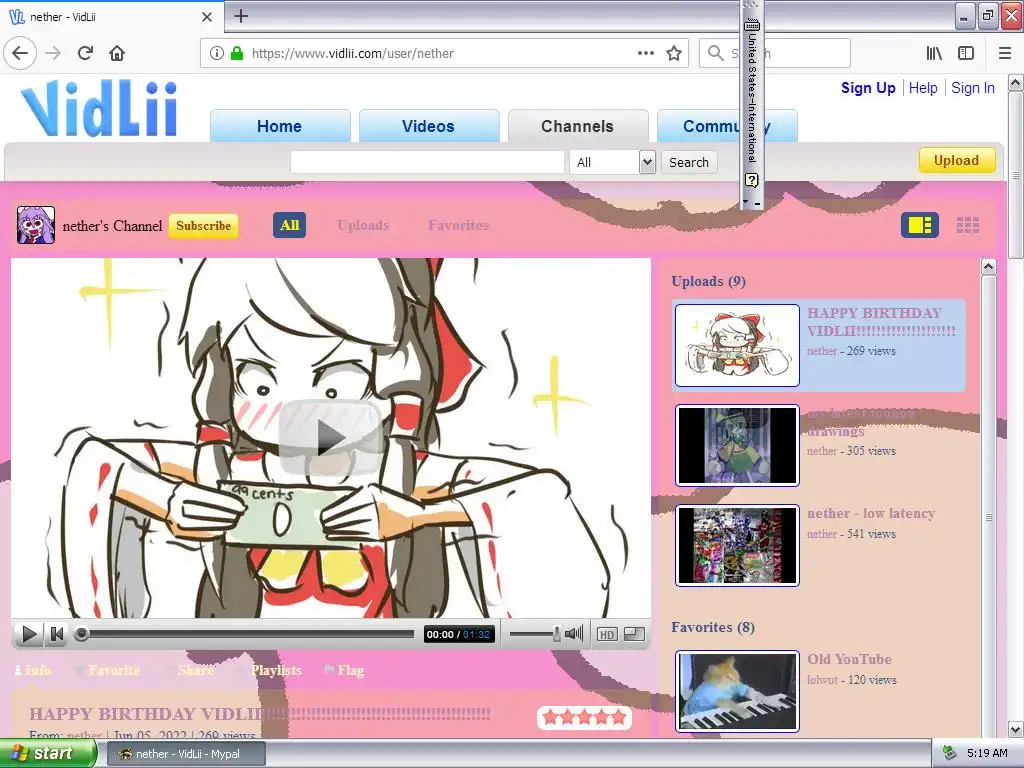Open the Community navigation tab
The height and width of the screenshot is (768, 1024).
[727, 126]
